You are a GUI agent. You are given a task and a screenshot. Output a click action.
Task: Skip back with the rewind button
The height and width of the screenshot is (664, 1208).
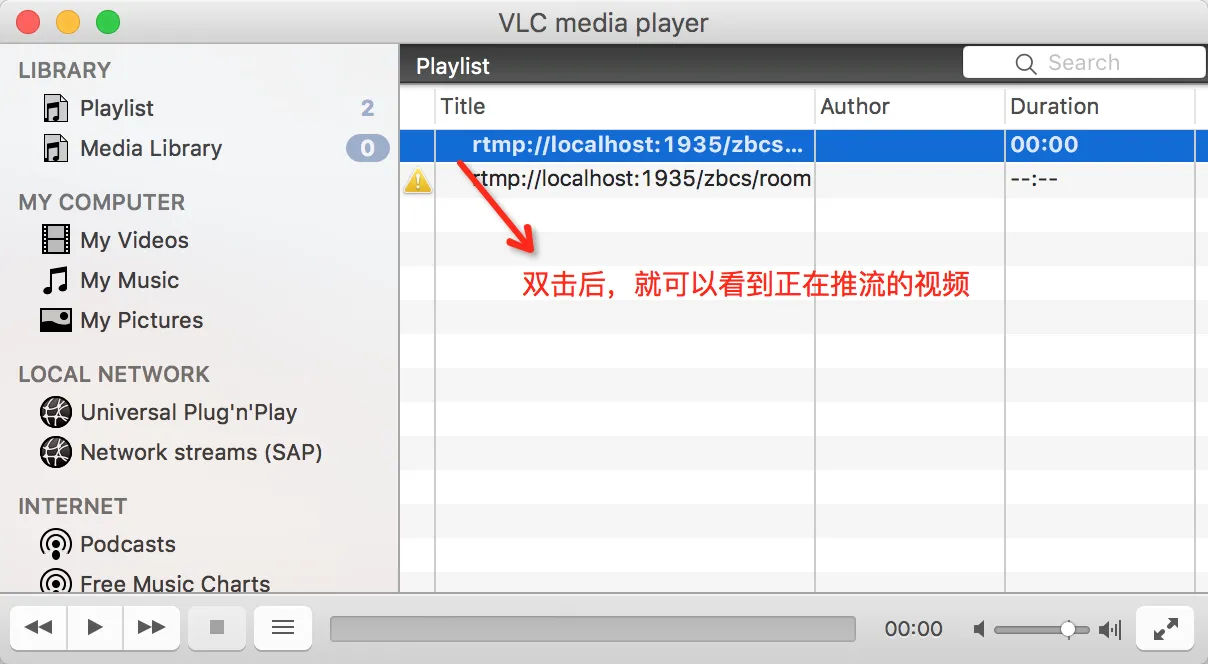pyautogui.click(x=38, y=627)
